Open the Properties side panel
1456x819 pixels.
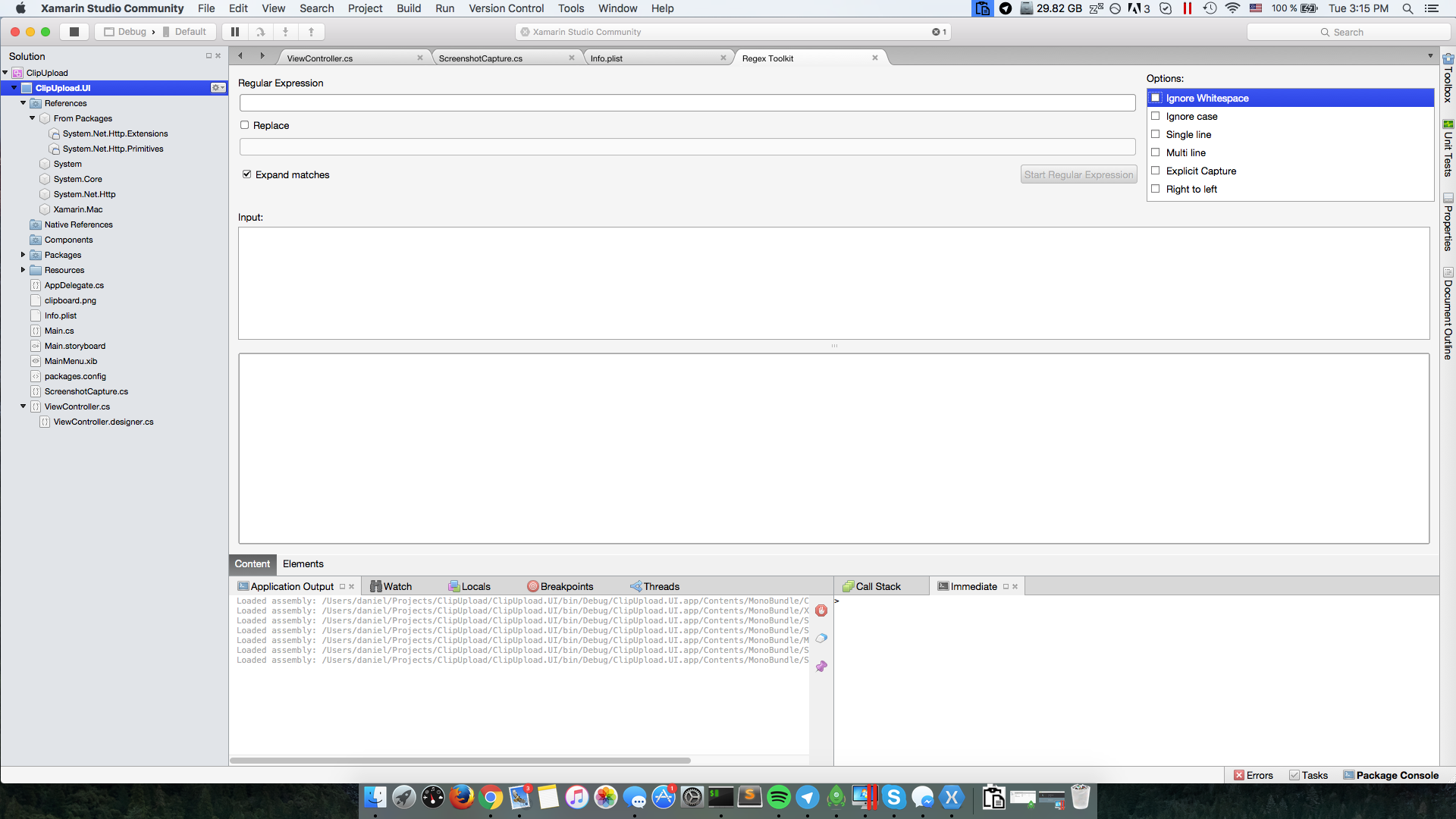tap(1448, 222)
